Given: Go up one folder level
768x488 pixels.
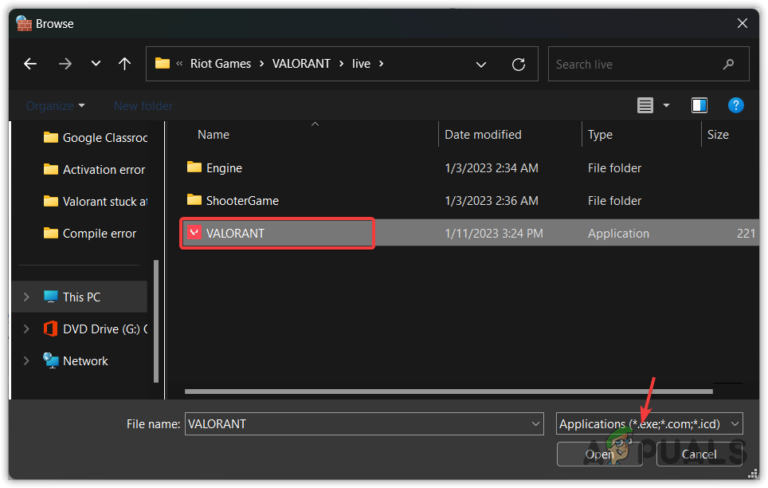Looking at the screenshot, I should coord(125,64).
